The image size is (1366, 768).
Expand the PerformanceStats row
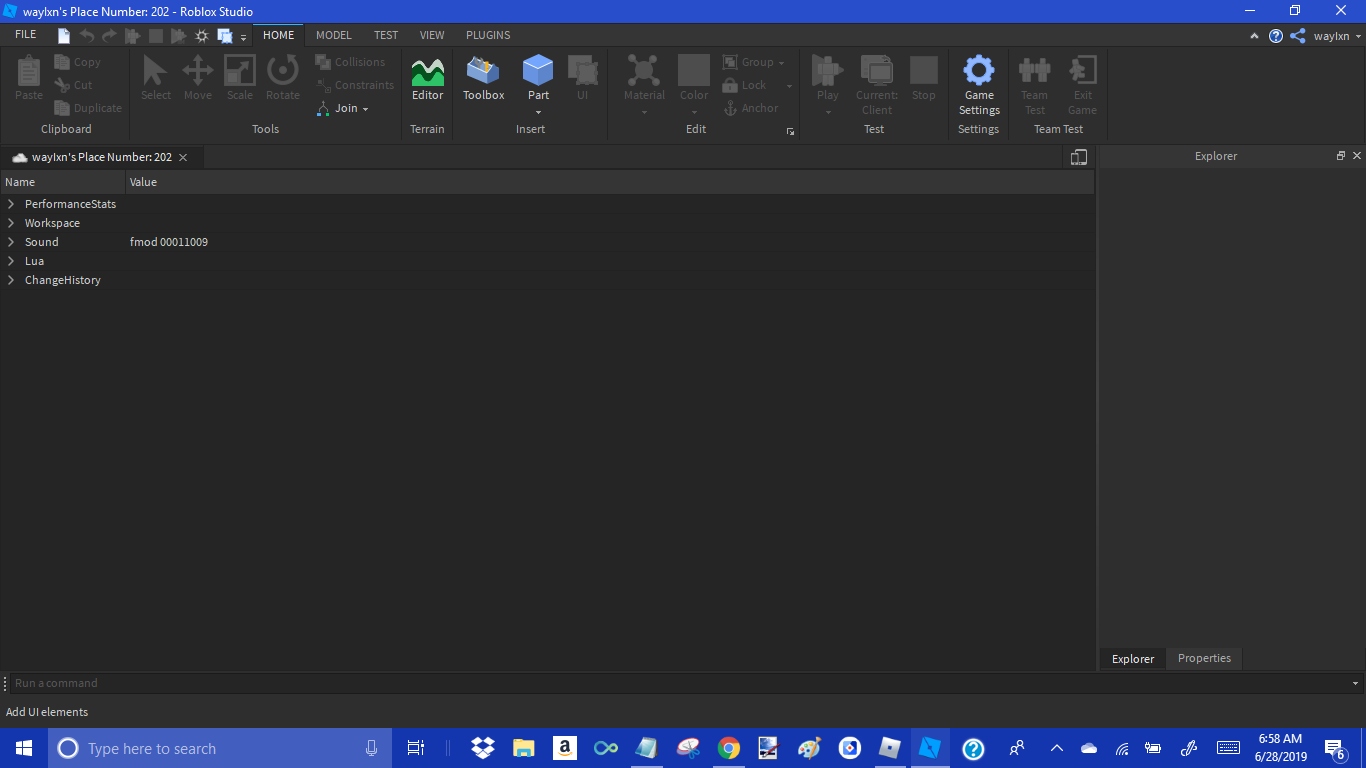coord(11,204)
